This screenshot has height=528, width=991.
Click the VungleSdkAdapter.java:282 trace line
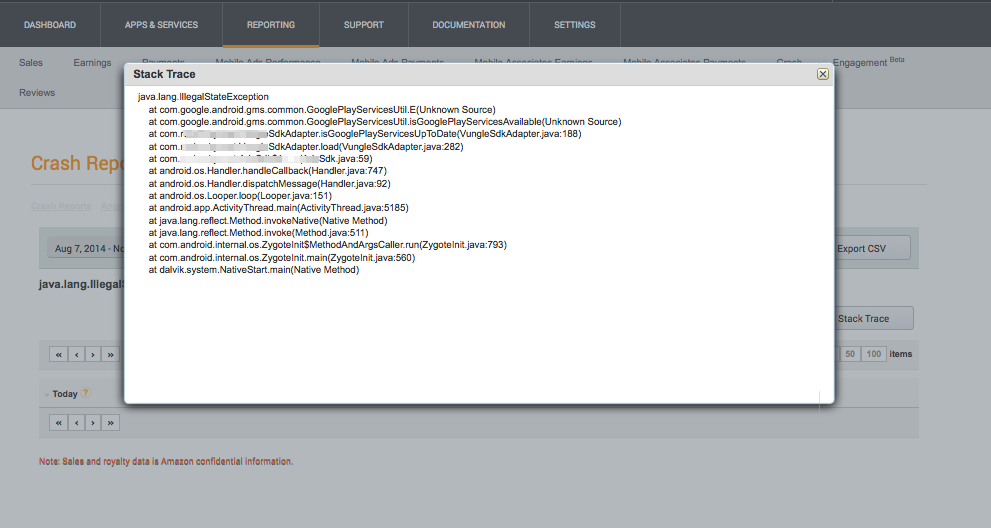(x=306, y=147)
